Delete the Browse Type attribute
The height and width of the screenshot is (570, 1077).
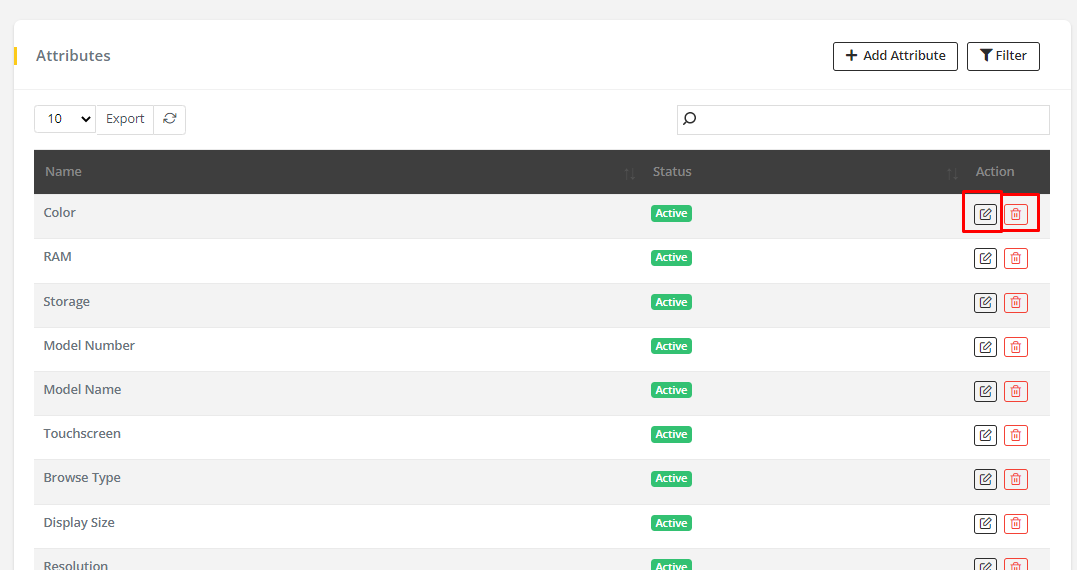(1015, 479)
